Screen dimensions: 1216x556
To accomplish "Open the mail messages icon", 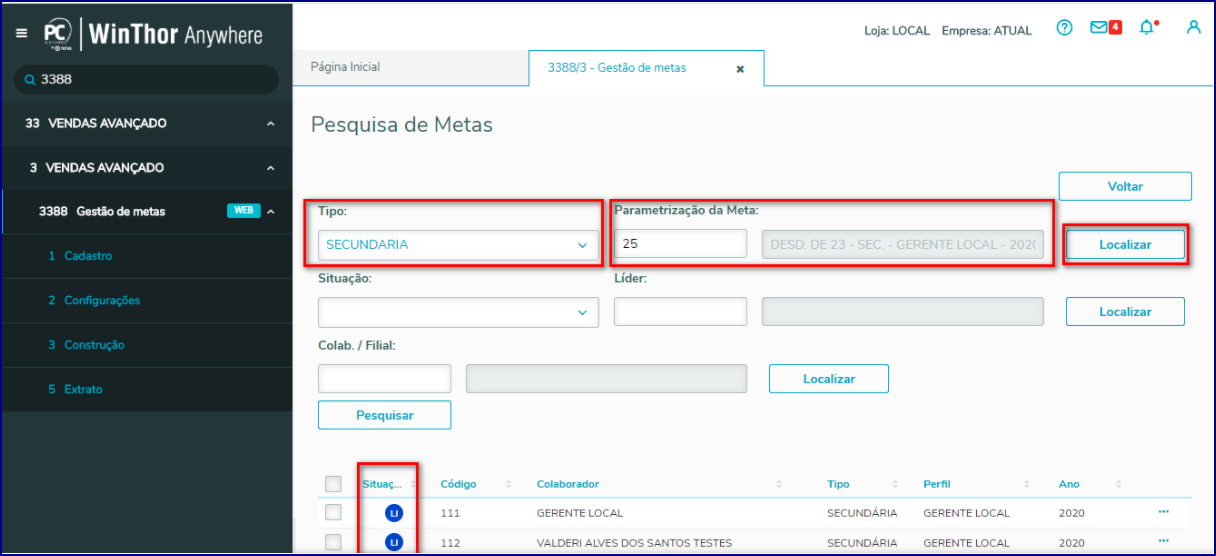I will tap(1106, 28).
